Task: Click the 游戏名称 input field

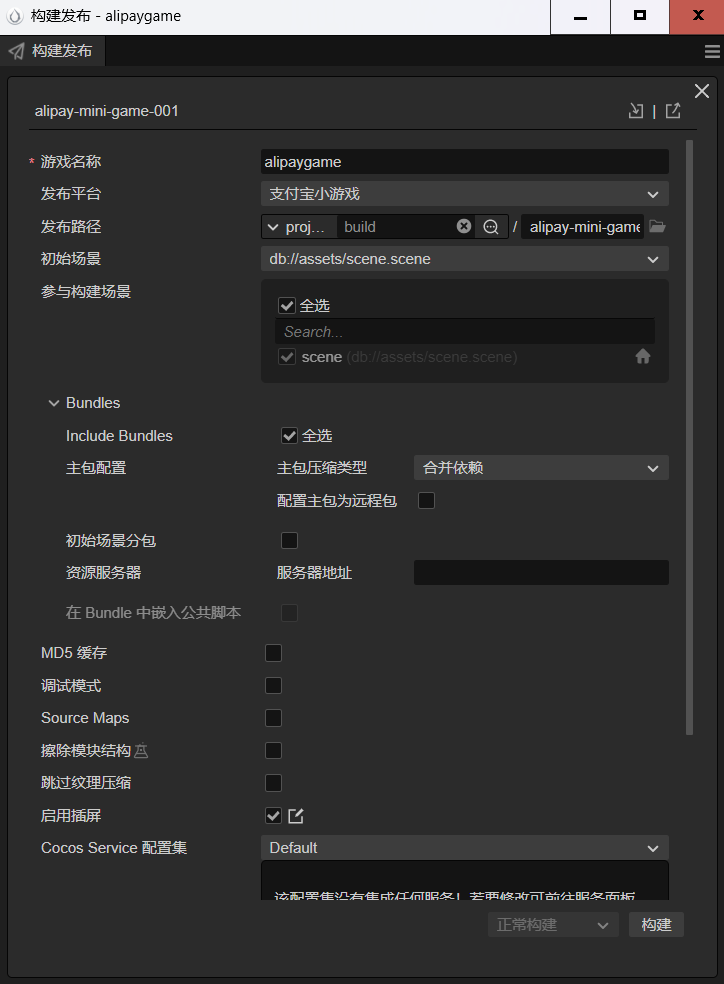Action: point(464,161)
